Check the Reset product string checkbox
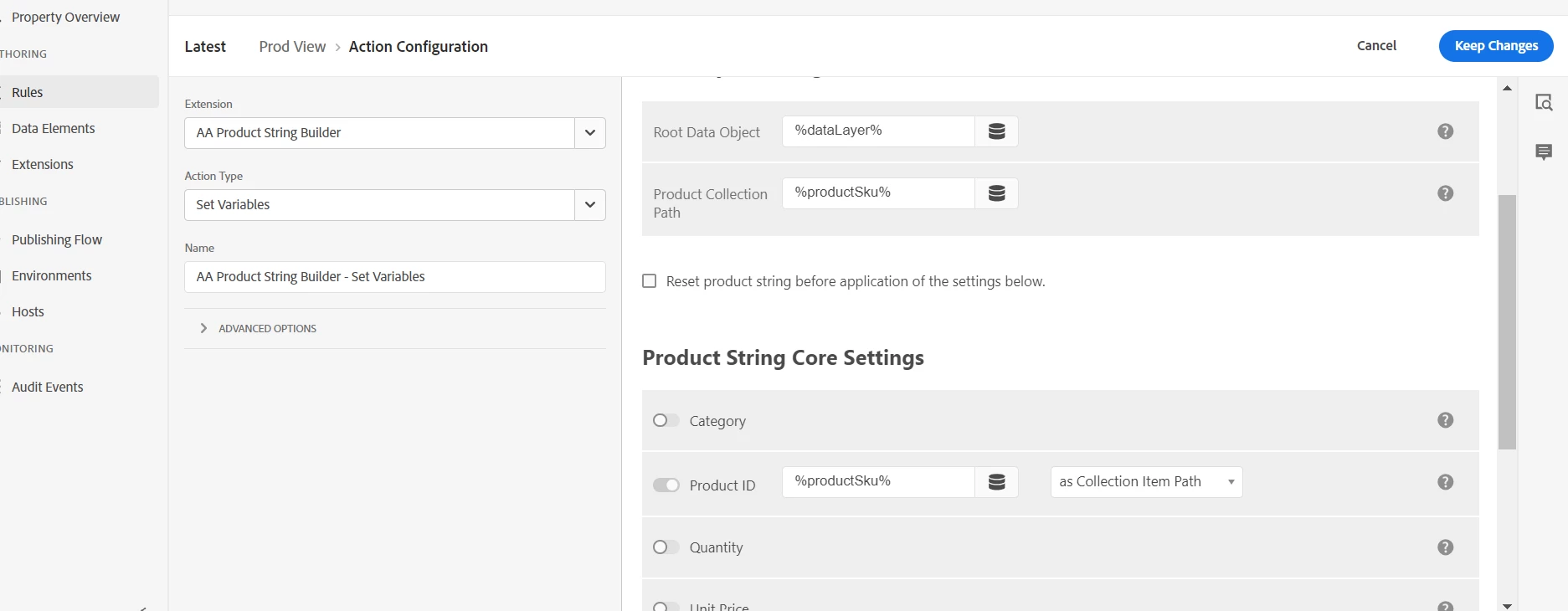 pyautogui.click(x=650, y=281)
